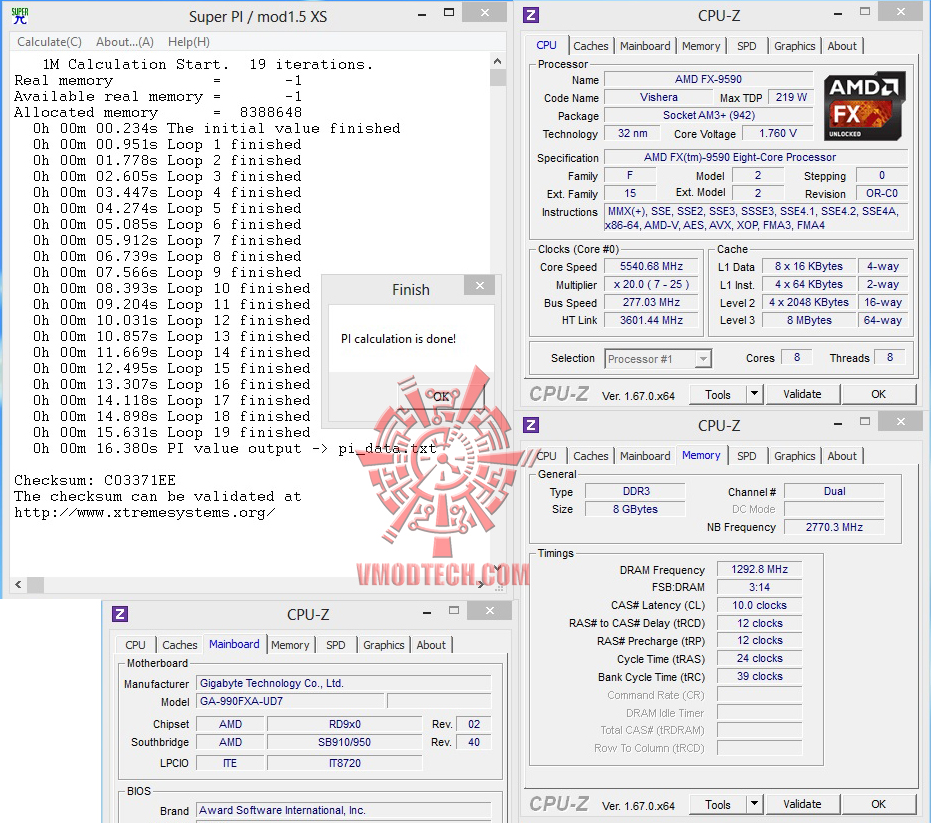Click Super PI horizontal scrollbar left arrow

coord(18,584)
